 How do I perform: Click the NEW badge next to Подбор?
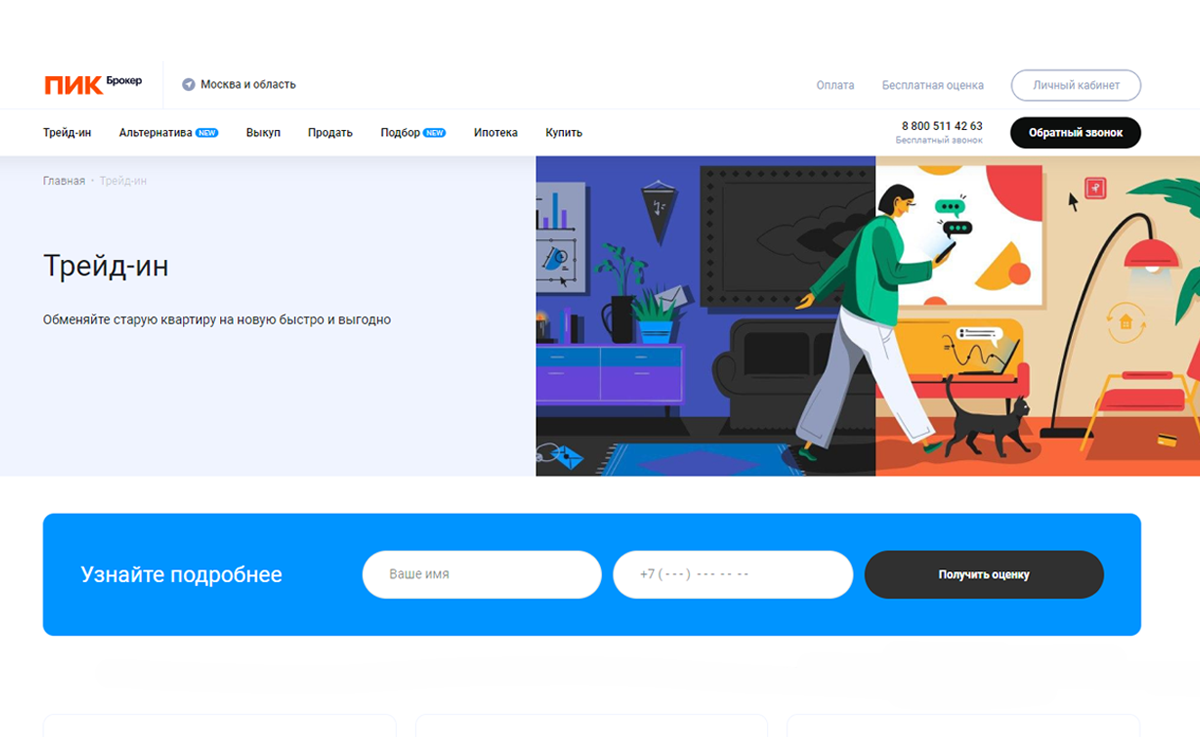coord(435,133)
